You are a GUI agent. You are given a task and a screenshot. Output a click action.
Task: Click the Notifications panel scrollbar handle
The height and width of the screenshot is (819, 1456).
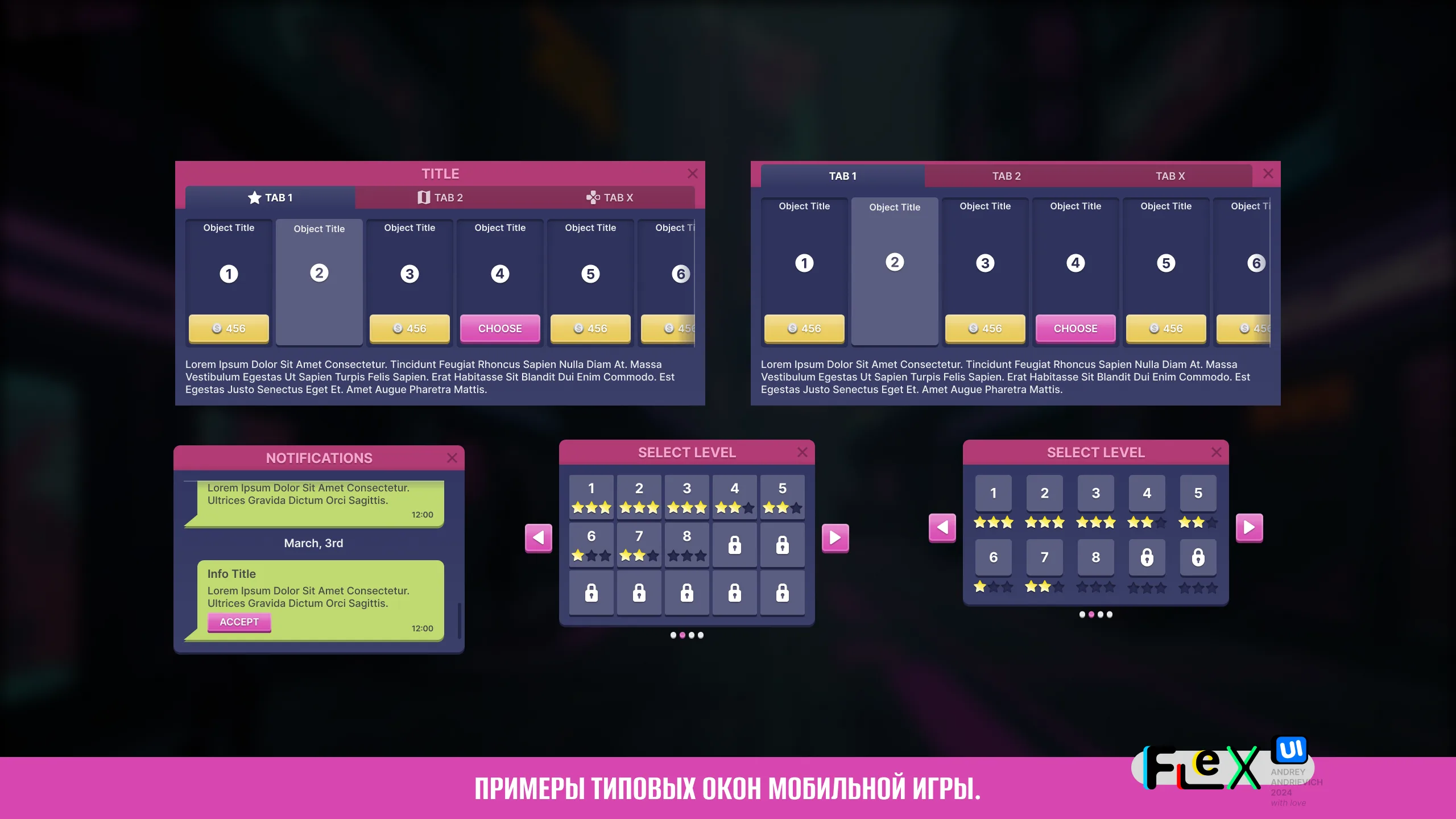click(460, 620)
